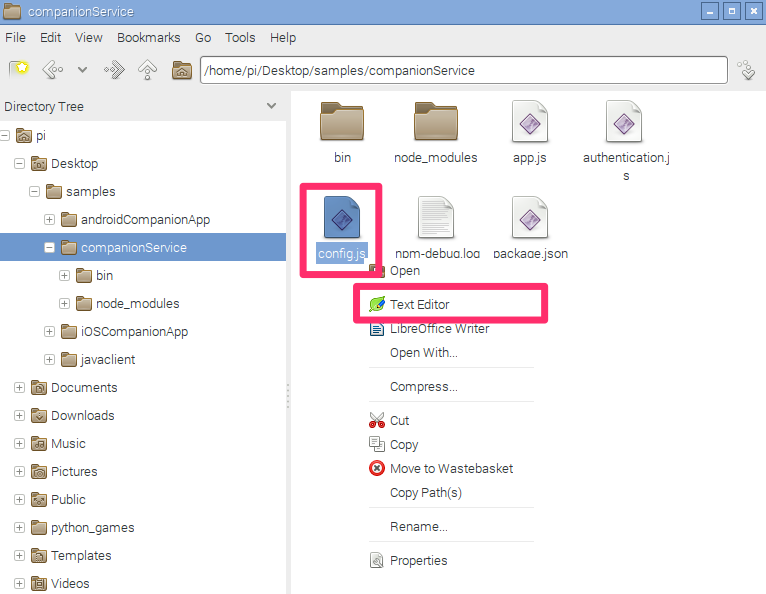Expand the node_modules node in the tree

(x=64, y=303)
